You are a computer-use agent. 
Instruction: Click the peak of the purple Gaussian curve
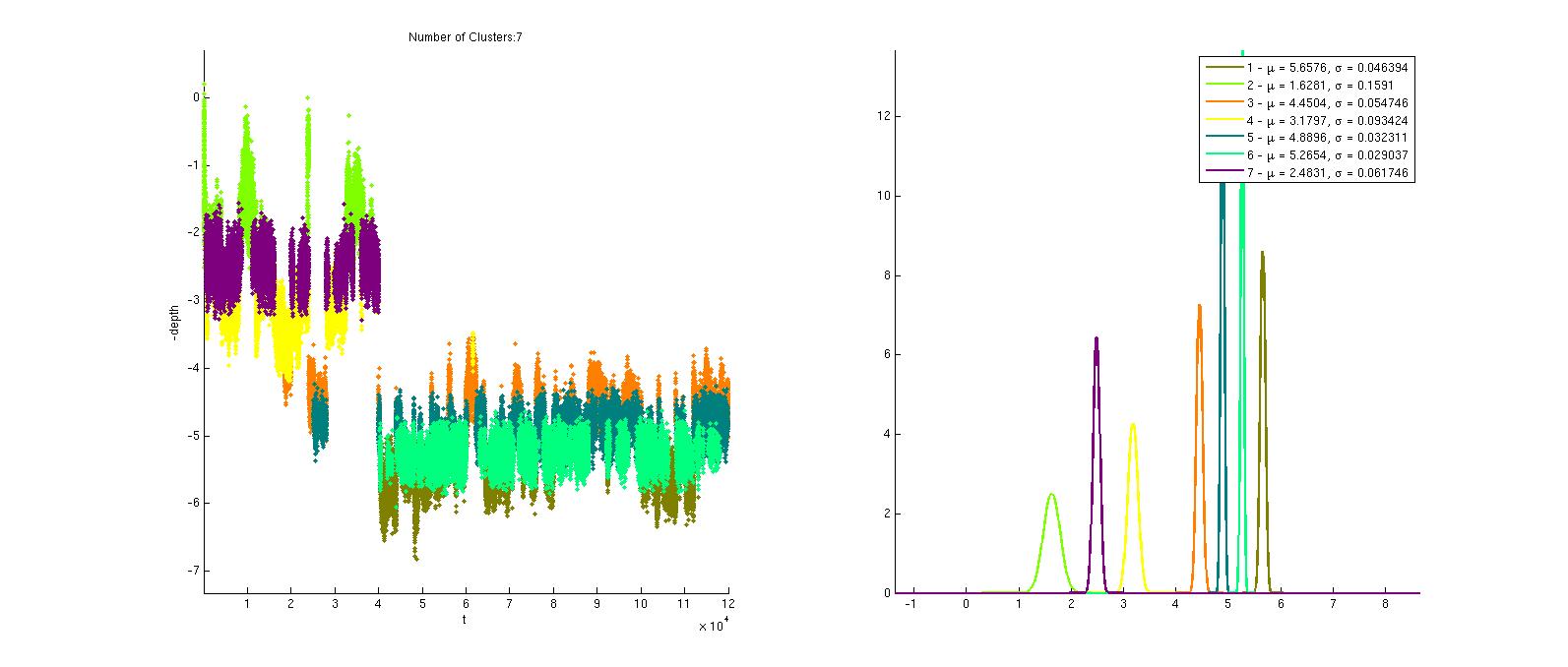(1096, 338)
